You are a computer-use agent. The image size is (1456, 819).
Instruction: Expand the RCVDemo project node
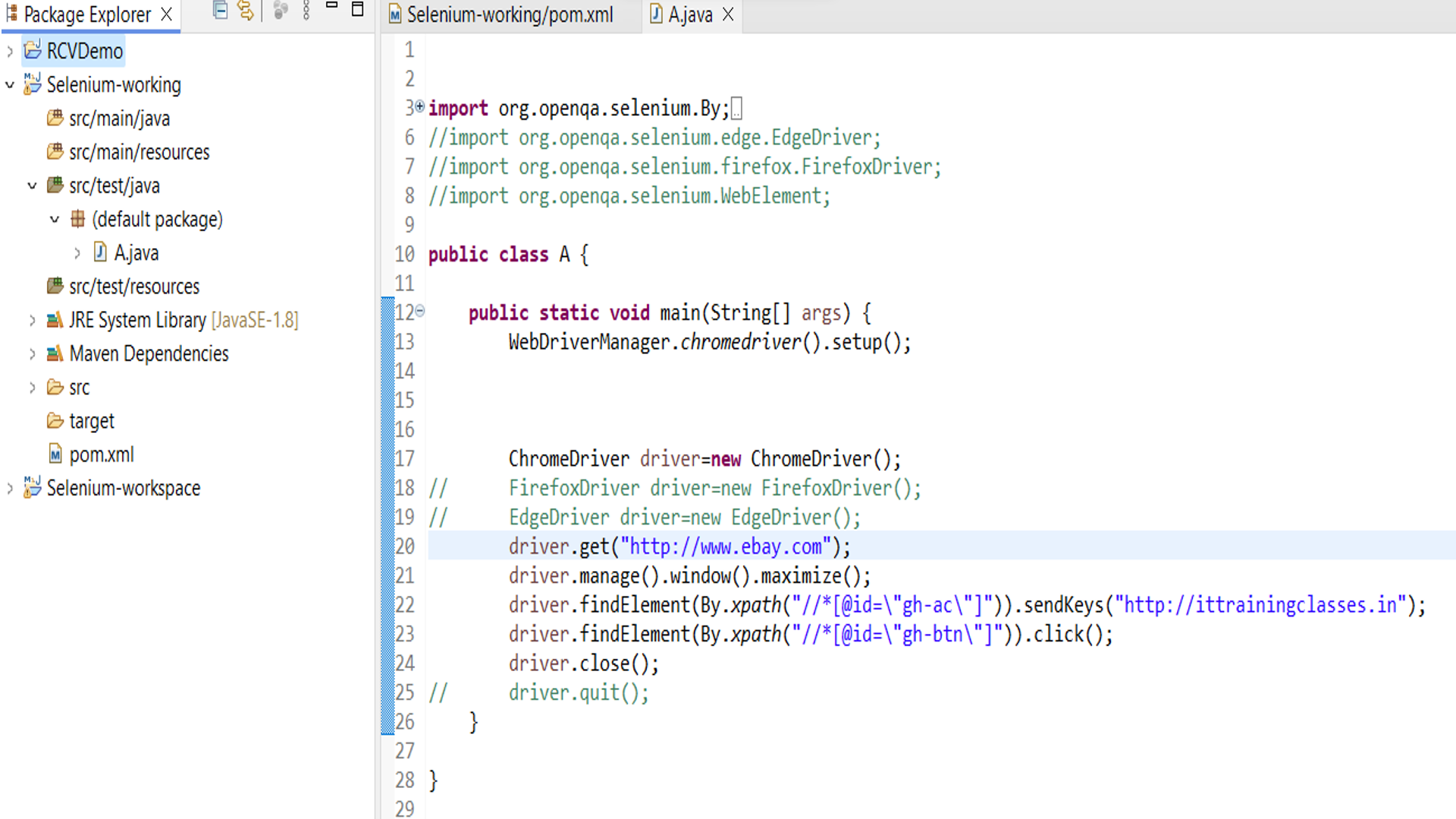[9, 51]
